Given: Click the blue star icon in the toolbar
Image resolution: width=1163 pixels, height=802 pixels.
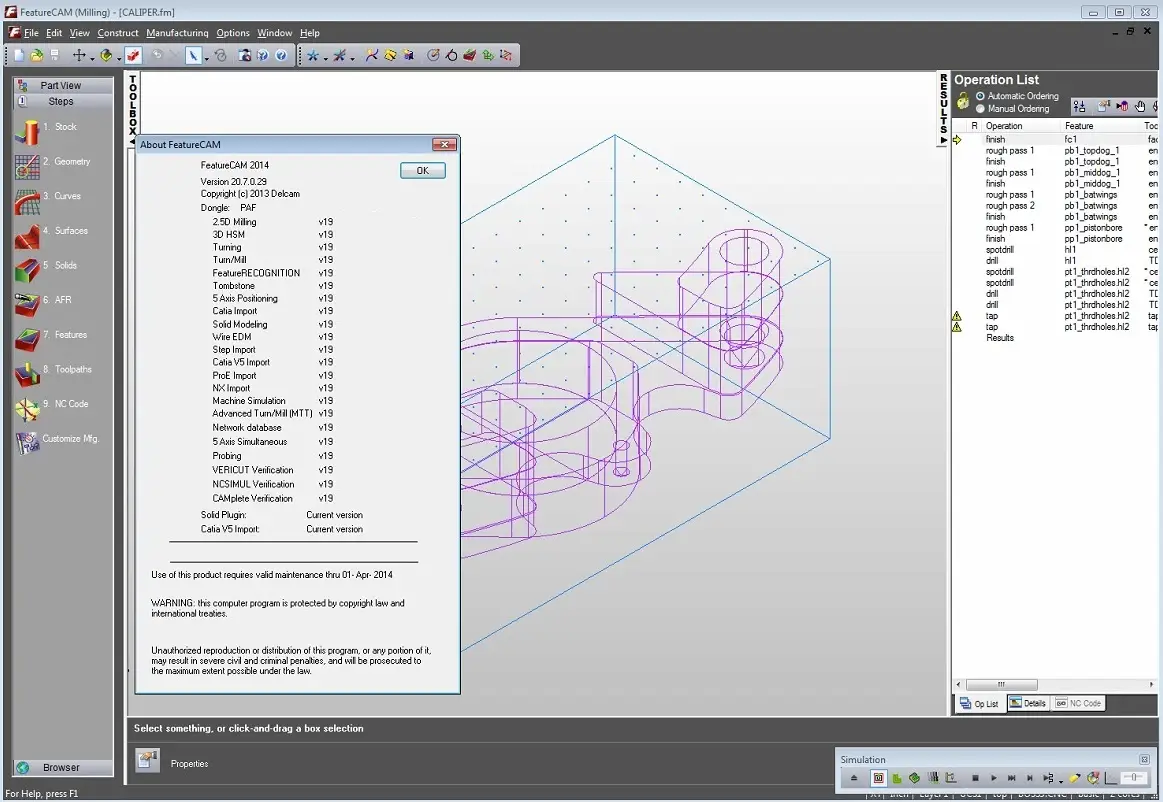Looking at the screenshot, I should click(313, 56).
